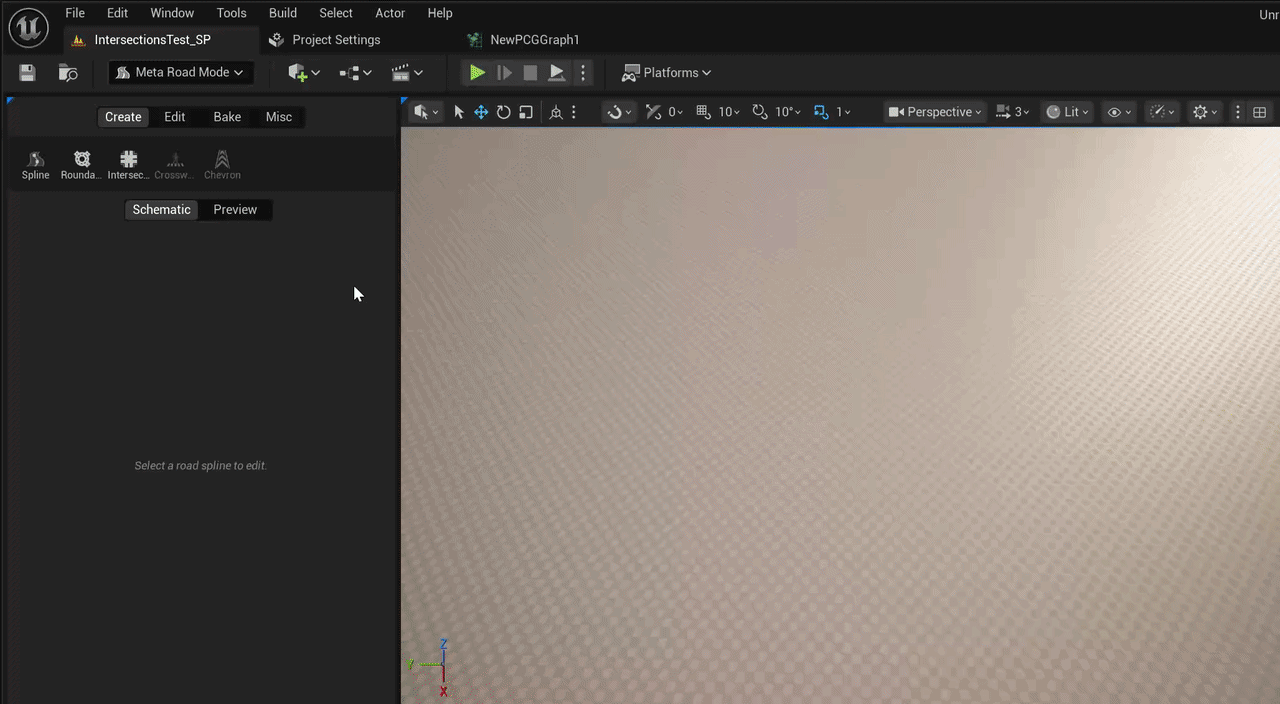Select the Spline road tool
The height and width of the screenshot is (704, 1280).
point(35,165)
